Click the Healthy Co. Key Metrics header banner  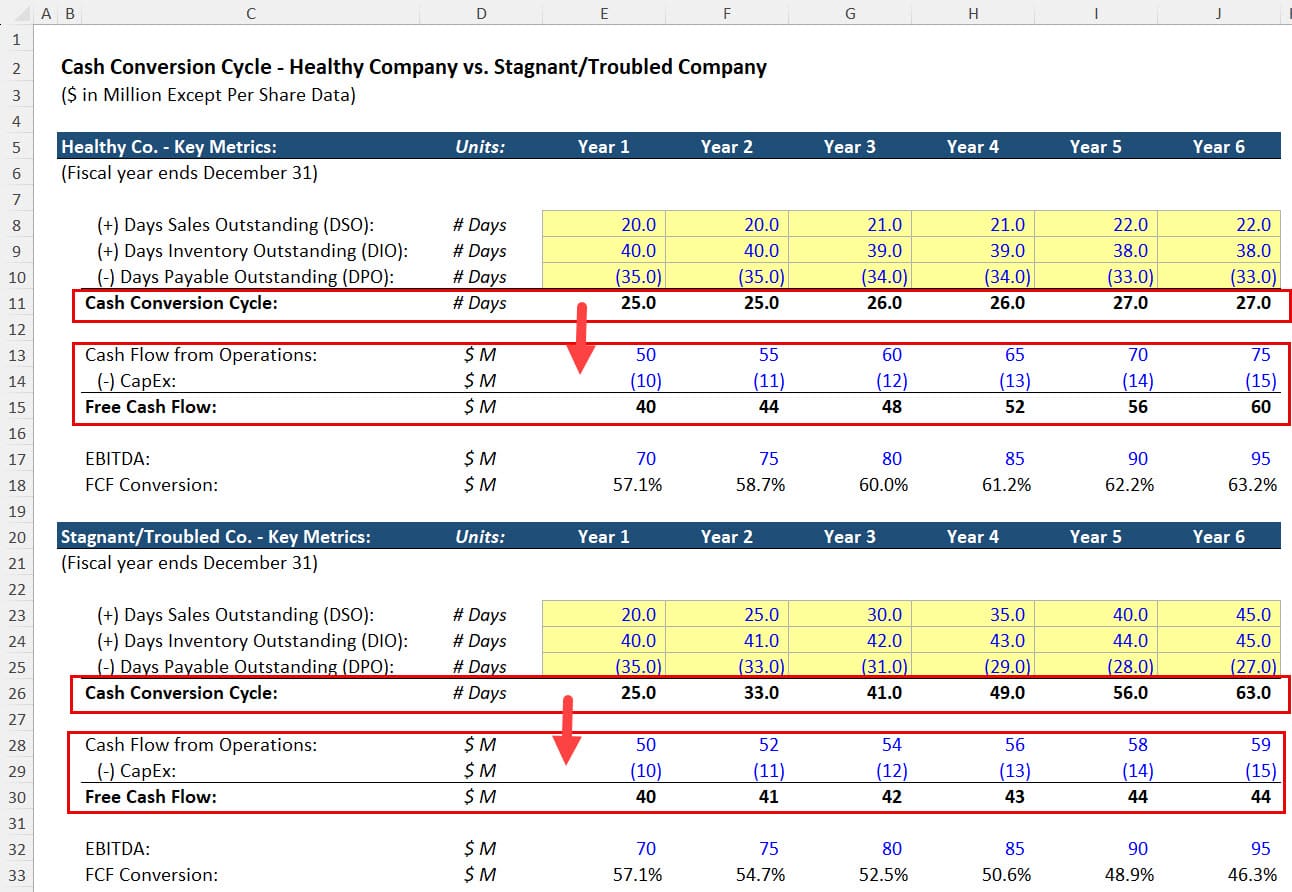[x=170, y=146]
